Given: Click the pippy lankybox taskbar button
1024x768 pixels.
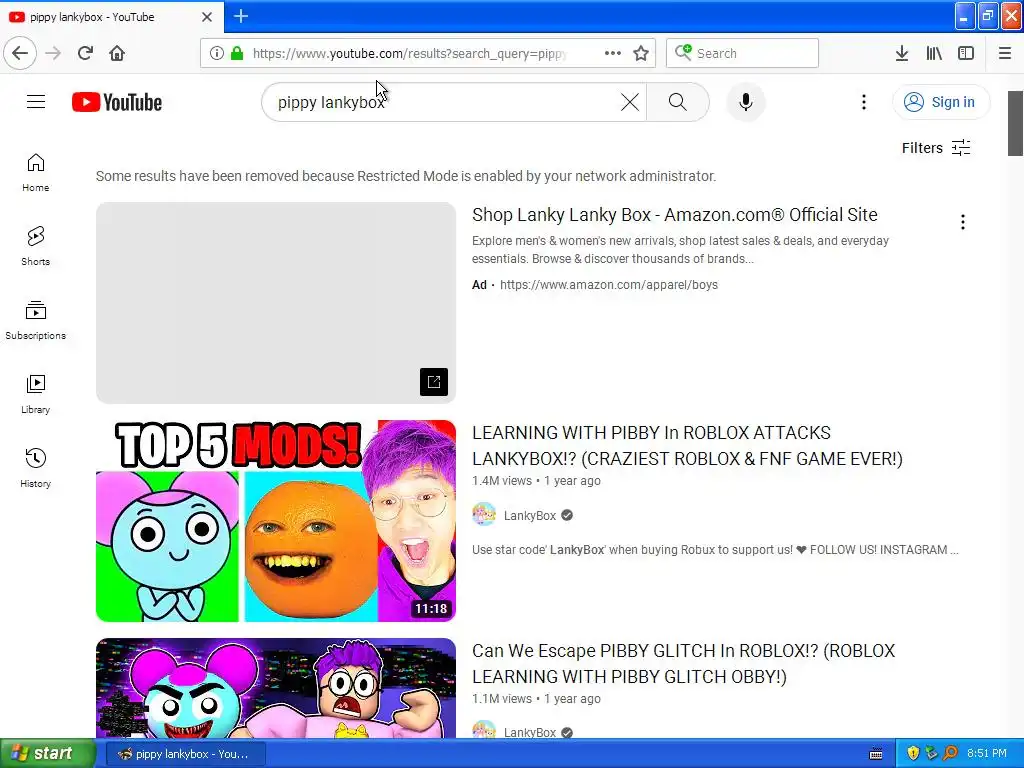Looking at the screenshot, I should click(x=185, y=754).
